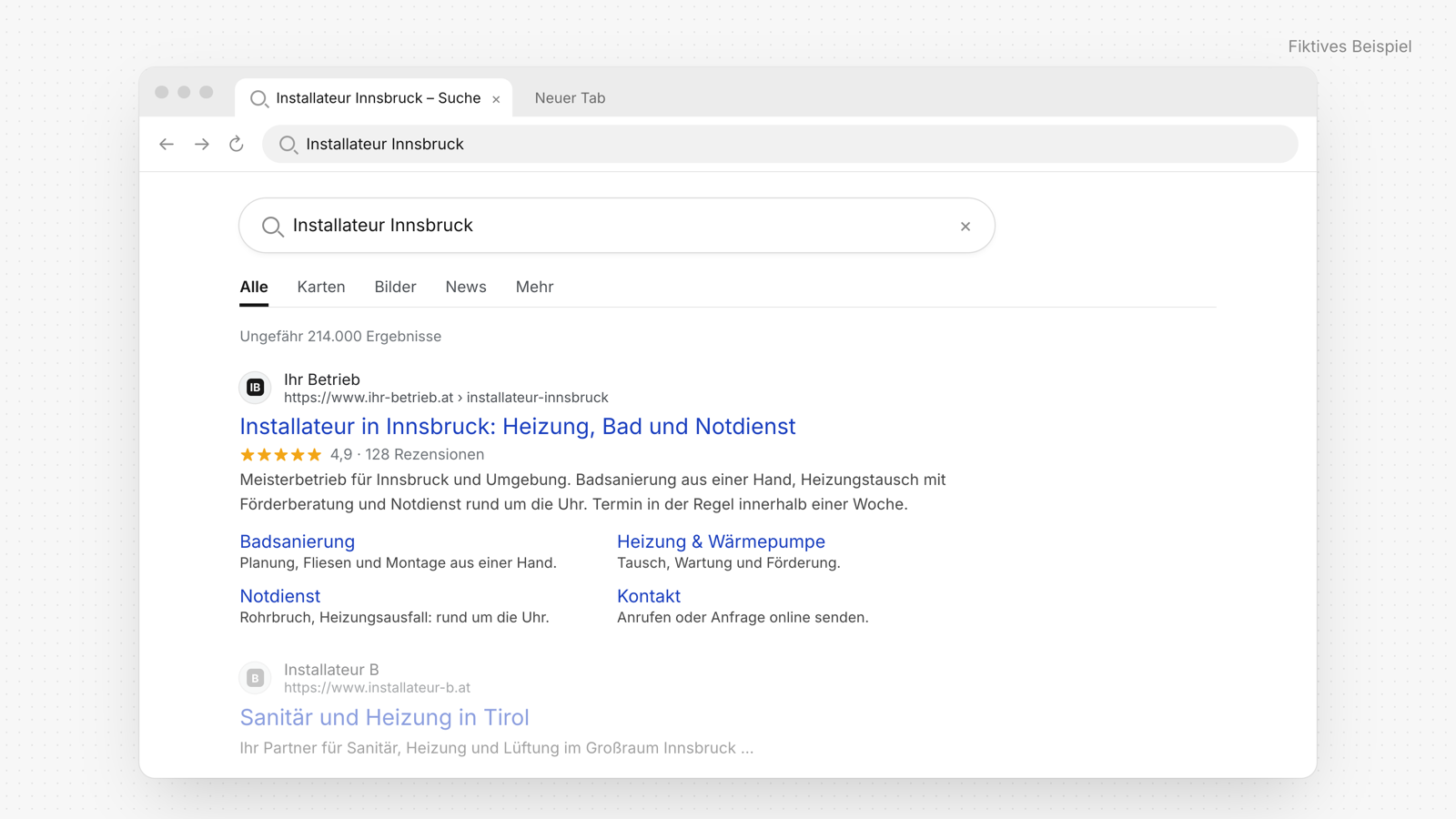
Task: Click into the page search input field
Action: (617, 226)
